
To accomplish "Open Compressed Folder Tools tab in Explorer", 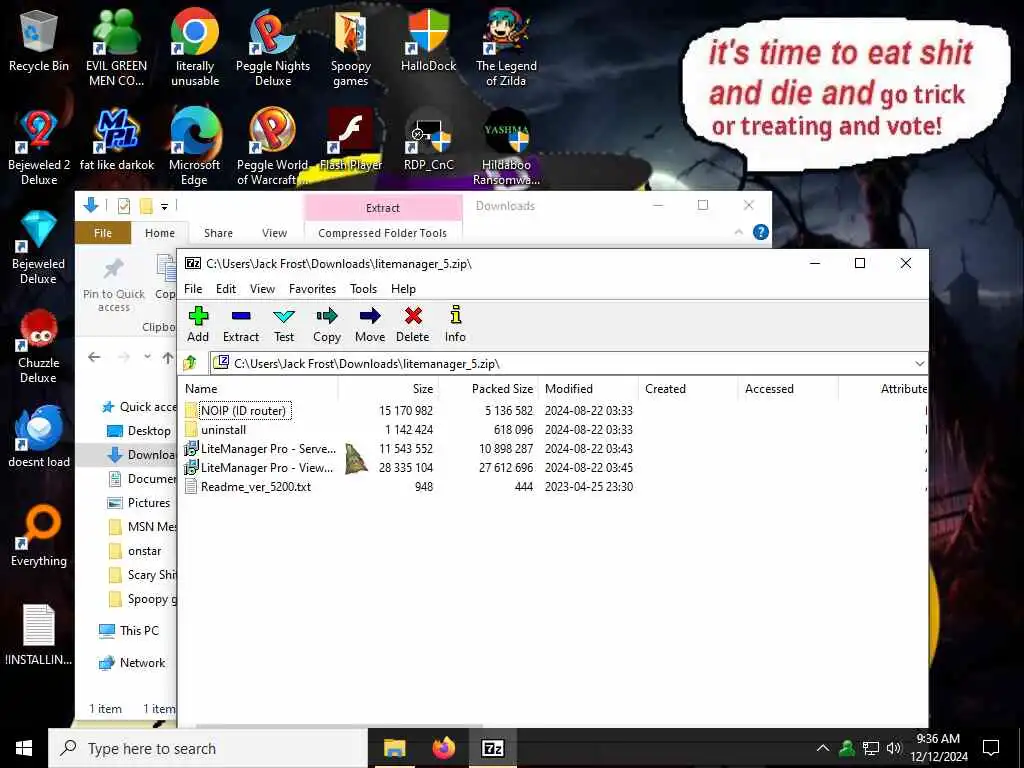I will click(x=383, y=233).
